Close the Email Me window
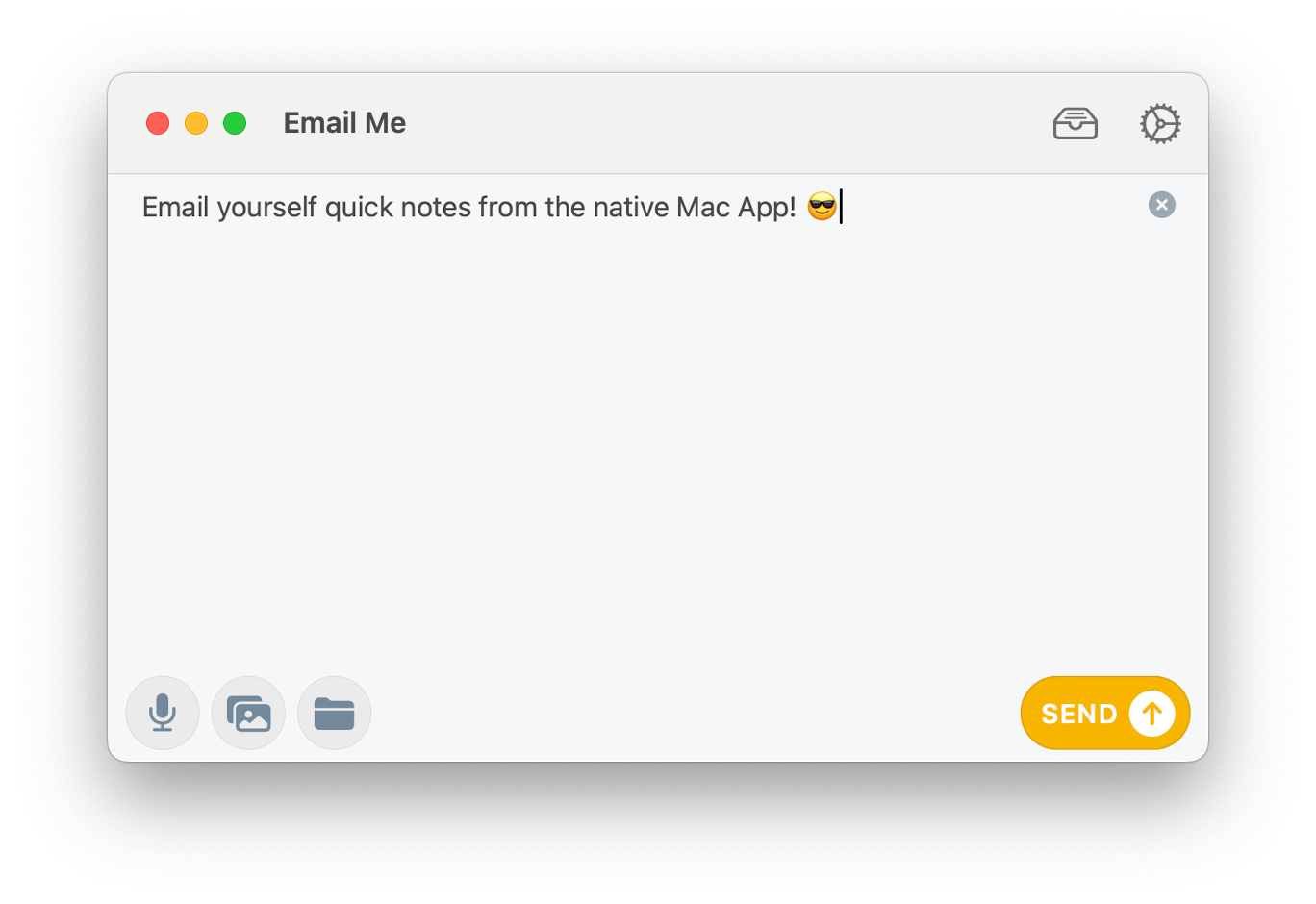Image resolution: width=1316 pixels, height=904 pixels. click(x=158, y=123)
